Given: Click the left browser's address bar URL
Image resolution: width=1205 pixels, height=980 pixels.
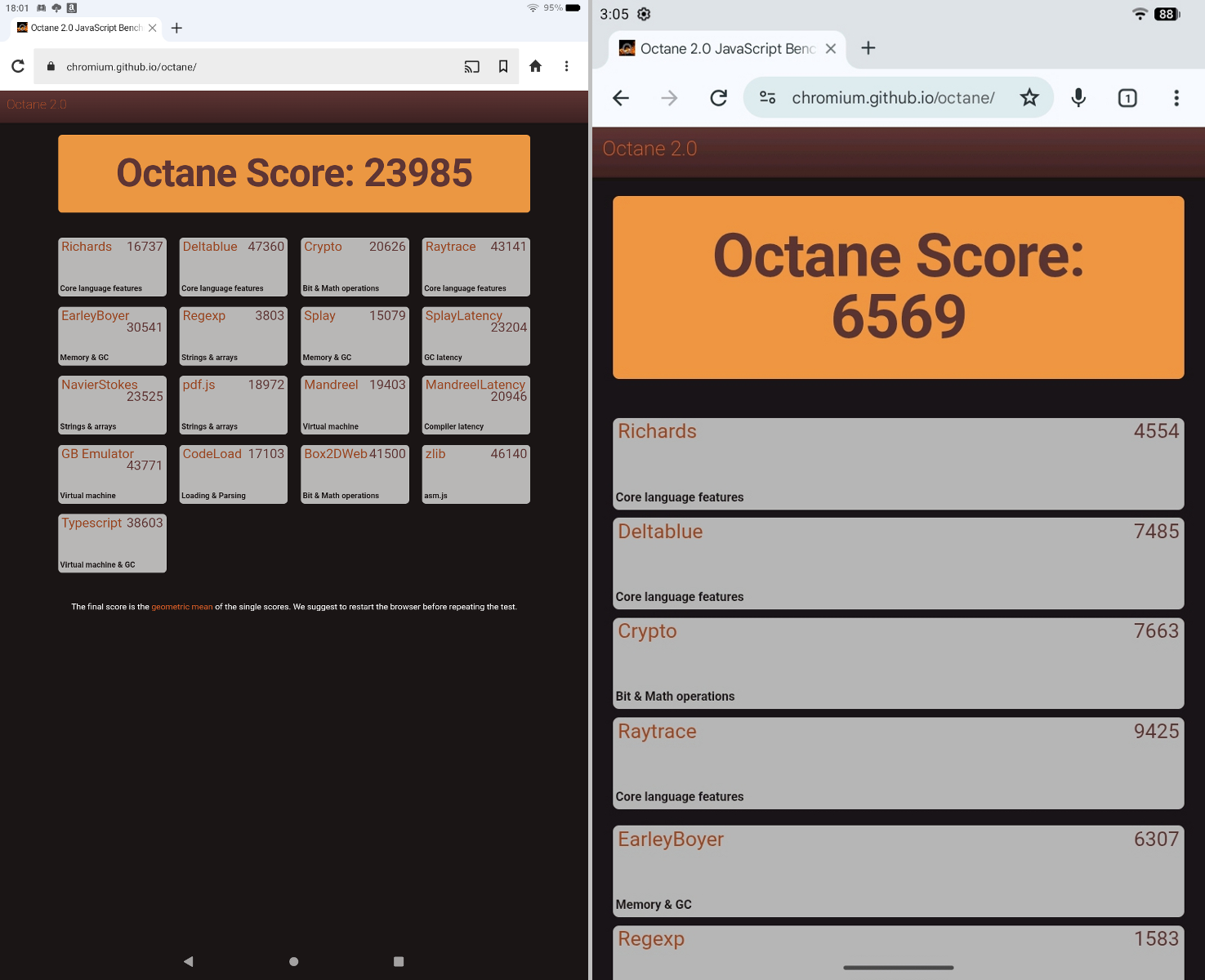Looking at the screenshot, I should pyautogui.click(x=132, y=67).
